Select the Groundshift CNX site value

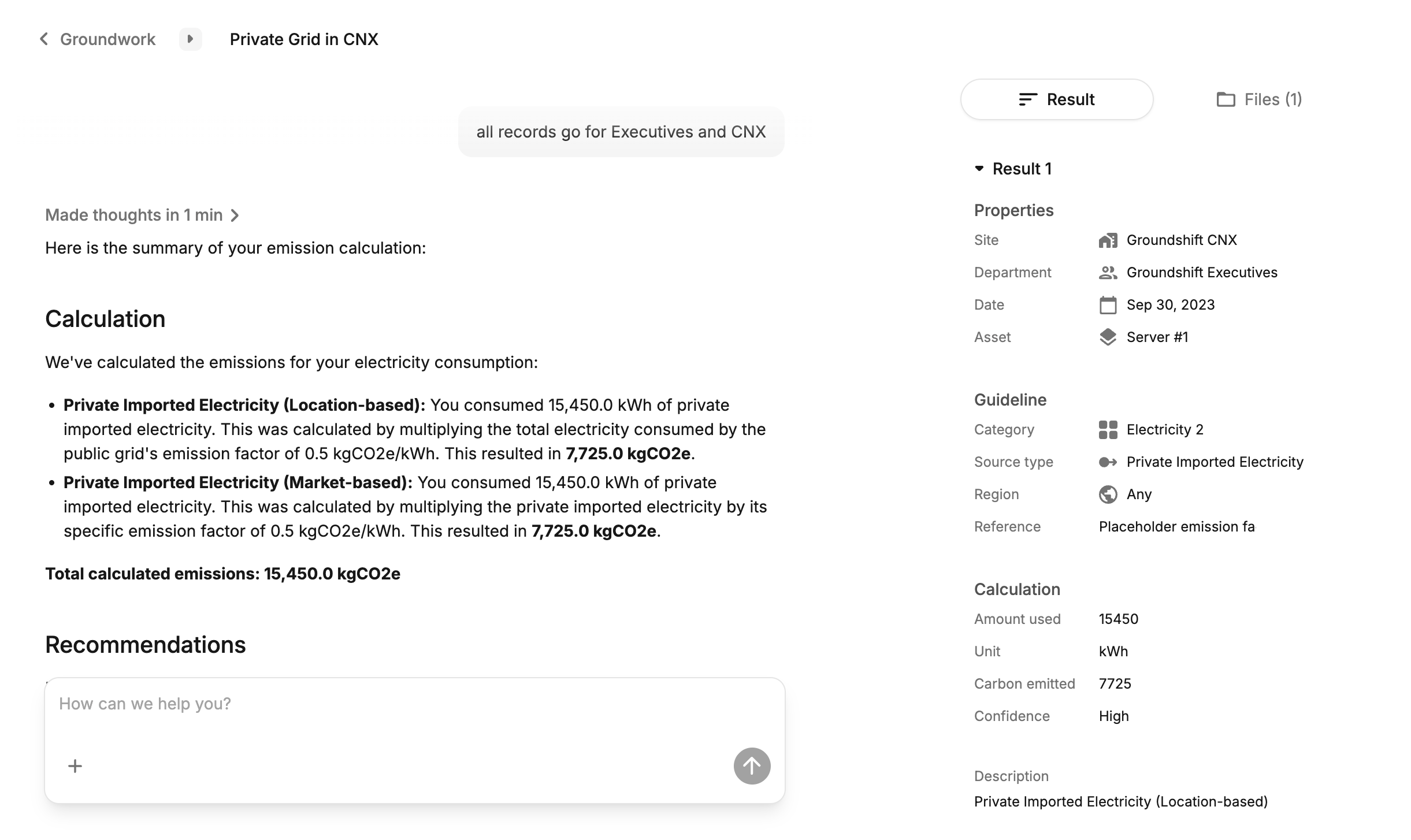pos(1182,240)
